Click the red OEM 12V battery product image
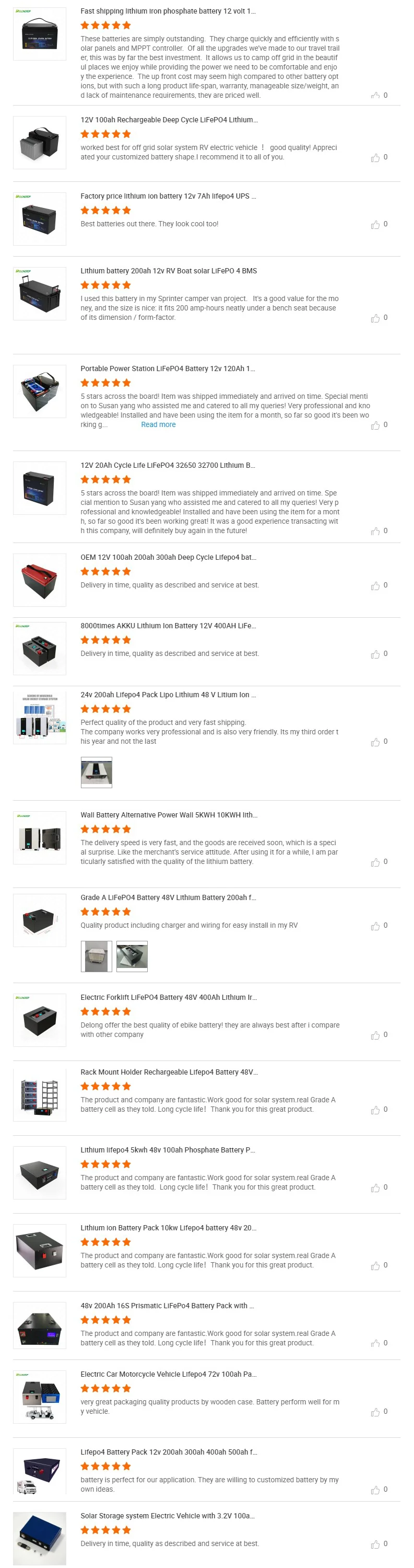 pyautogui.click(x=40, y=580)
